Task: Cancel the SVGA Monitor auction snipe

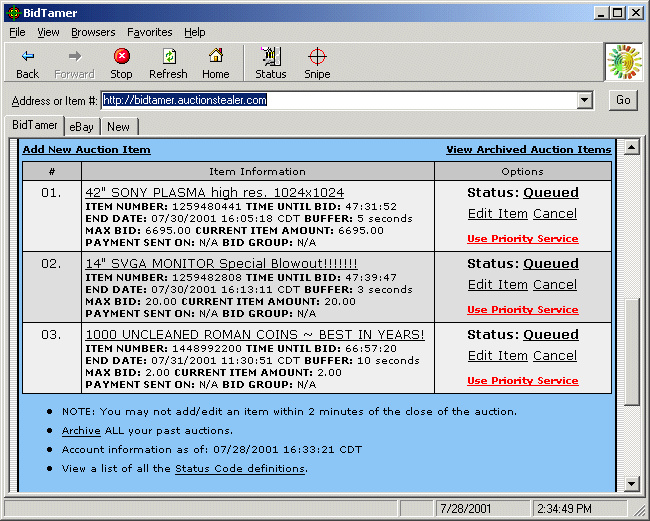Action: (555, 285)
